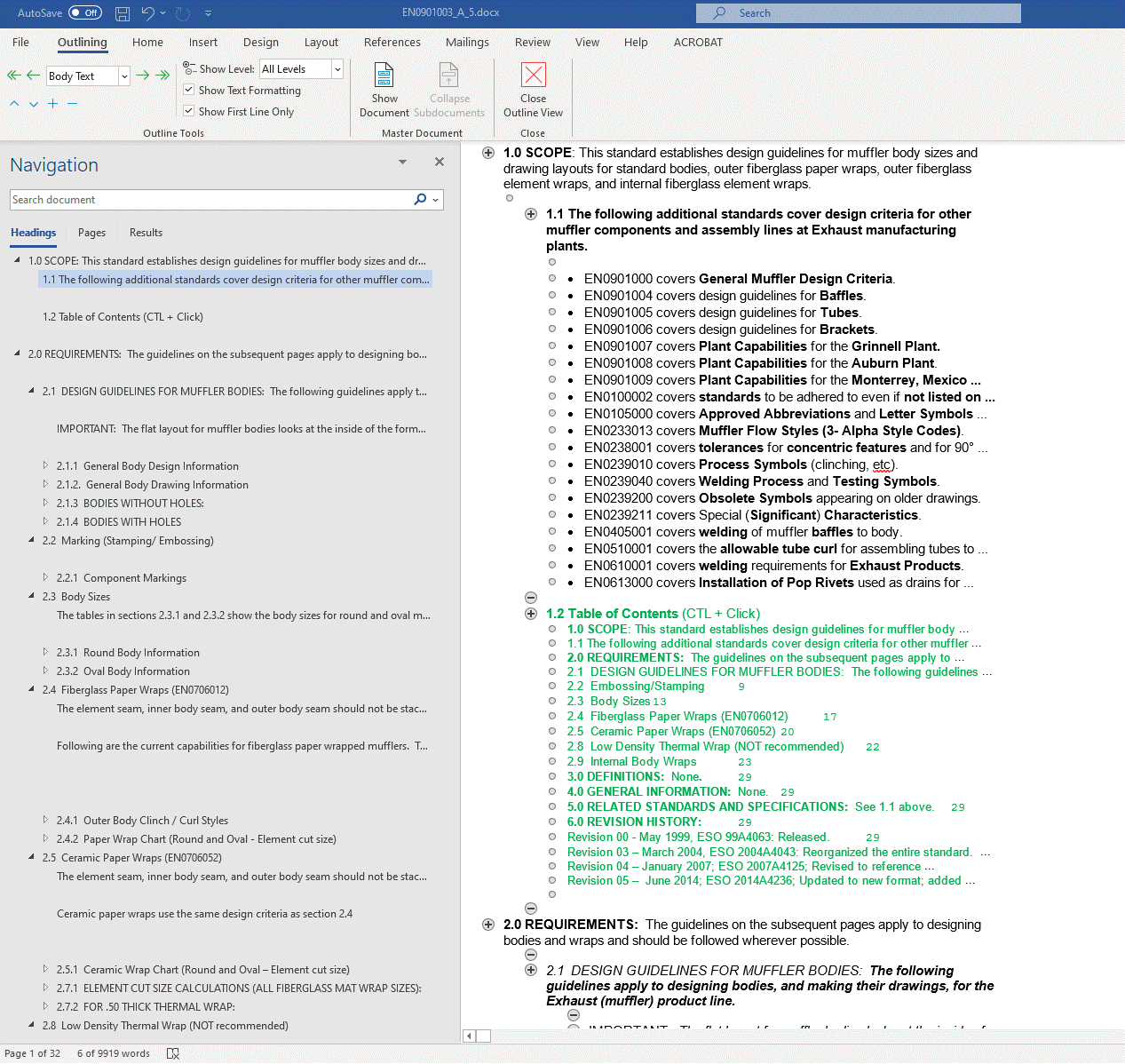The height and width of the screenshot is (1064, 1125).
Task: Switch to Results tab in Navigation
Action: pos(146,233)
